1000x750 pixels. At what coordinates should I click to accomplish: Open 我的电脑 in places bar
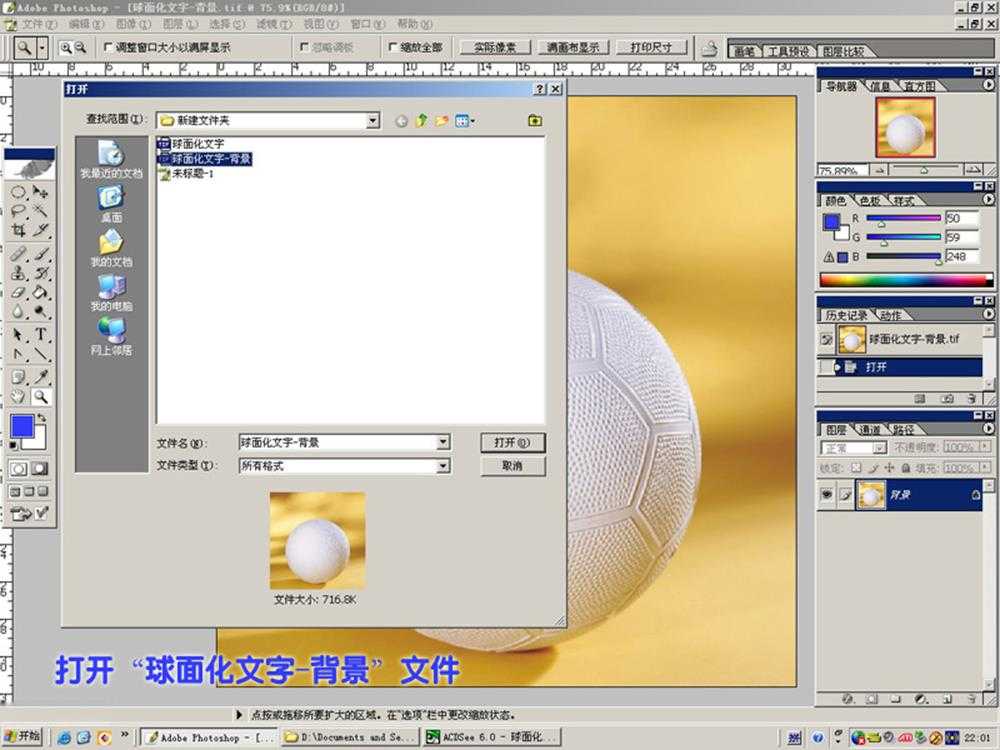(112, 293)
